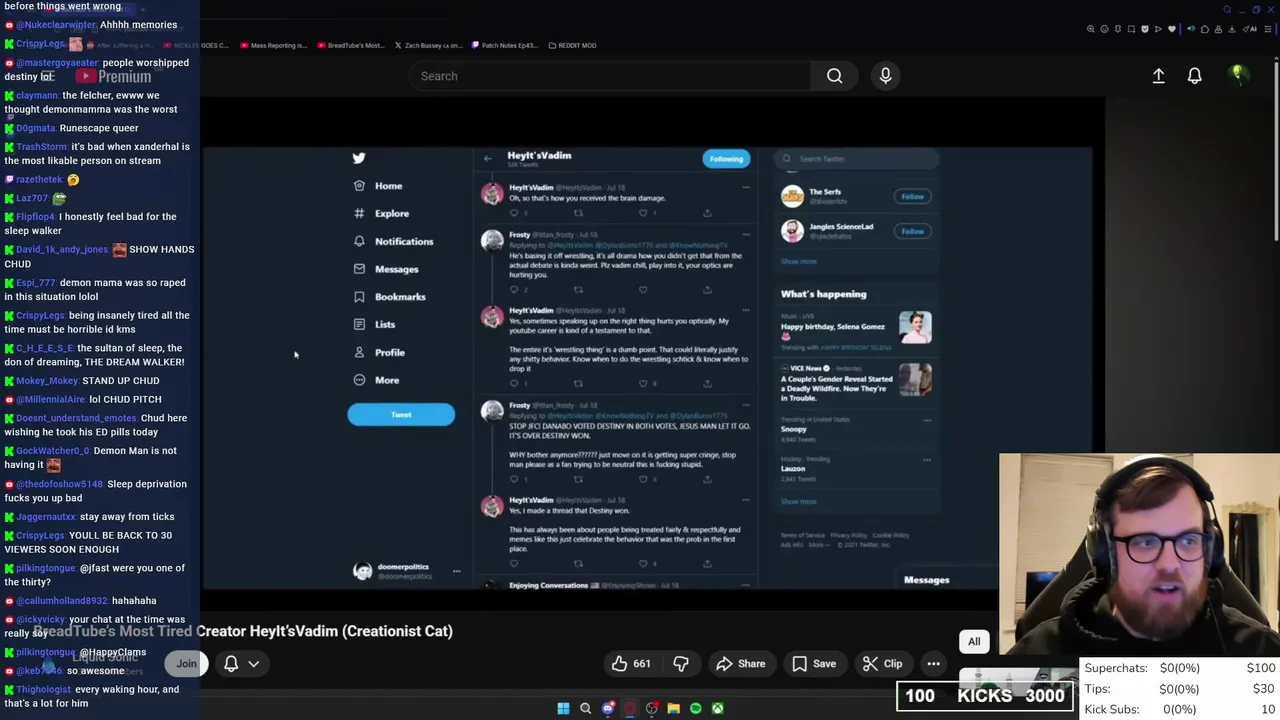The width and height of the screenshot is (1280, 720).
Task: Toggle the channel notification bell
Action: [231, 663]
